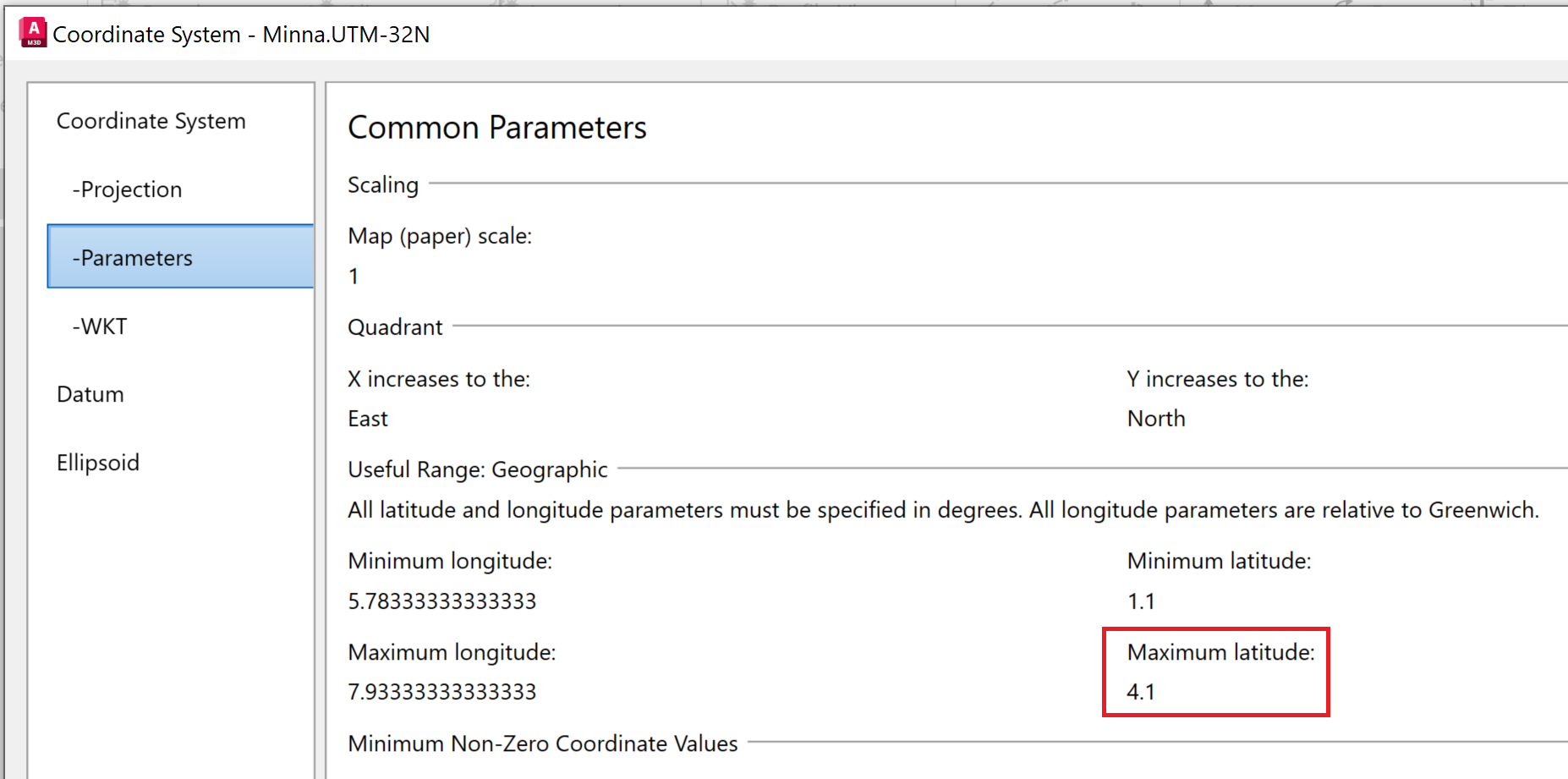The image size is (1568, 779).
Task: Click the minimum latitude value 1.1
Action: click(1141, 601)
